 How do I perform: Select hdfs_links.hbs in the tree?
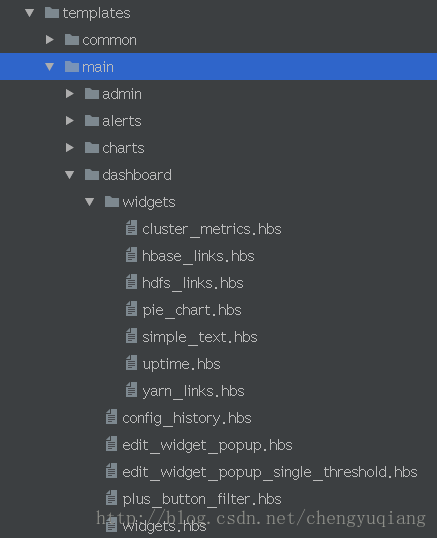(193, 284)
